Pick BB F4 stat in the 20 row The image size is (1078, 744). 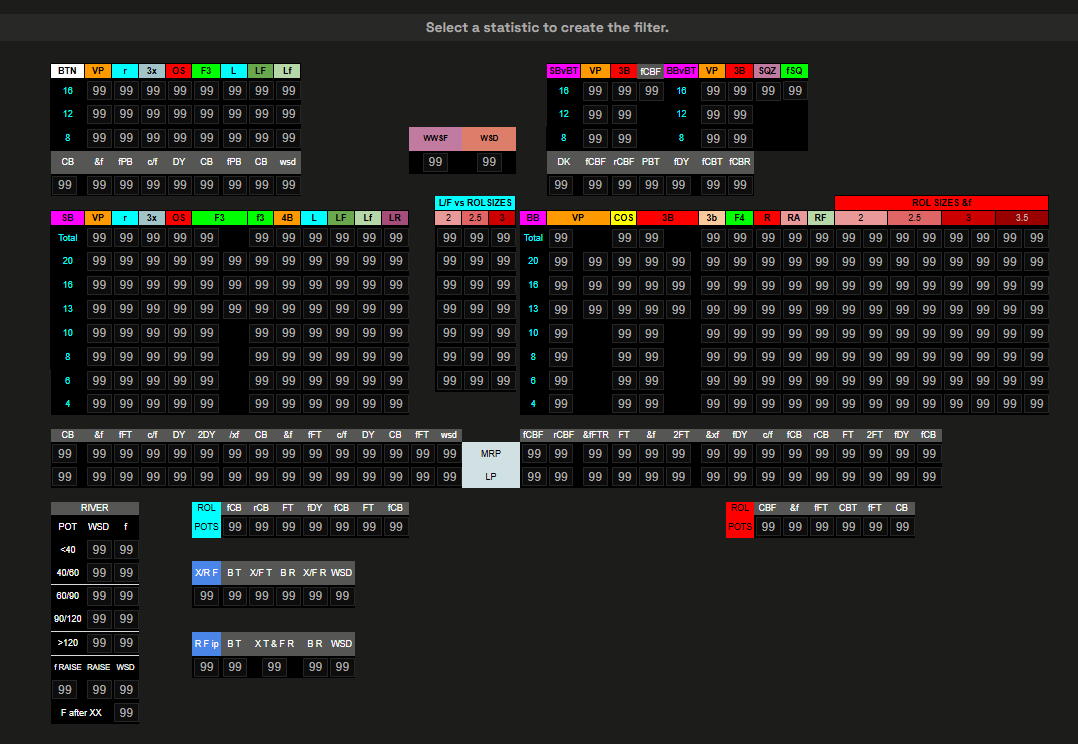tap(740, 262)
